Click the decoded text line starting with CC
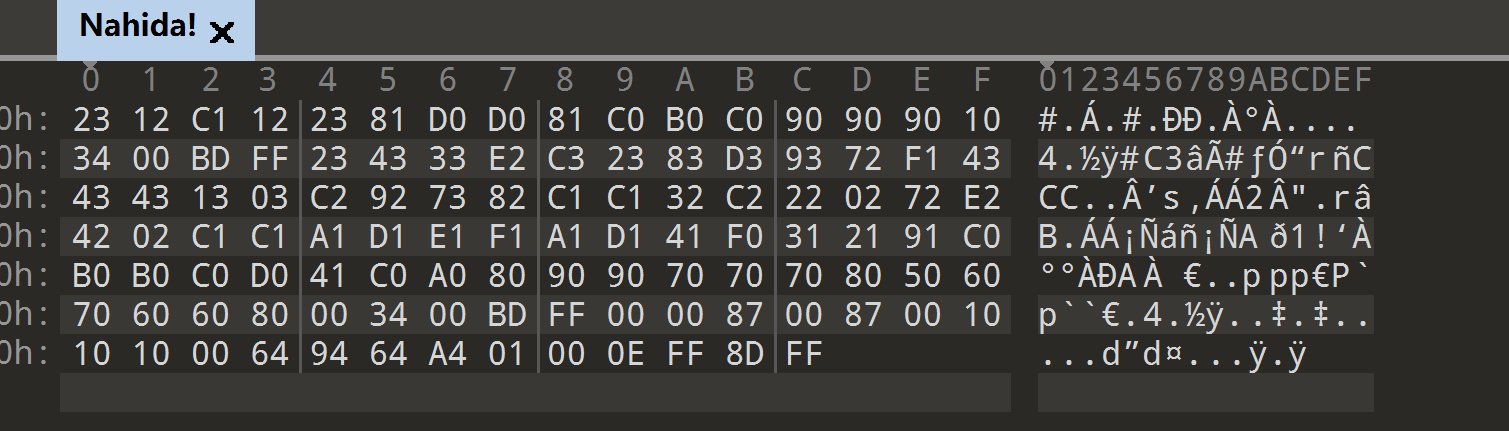 click(x=1206, y=197)
